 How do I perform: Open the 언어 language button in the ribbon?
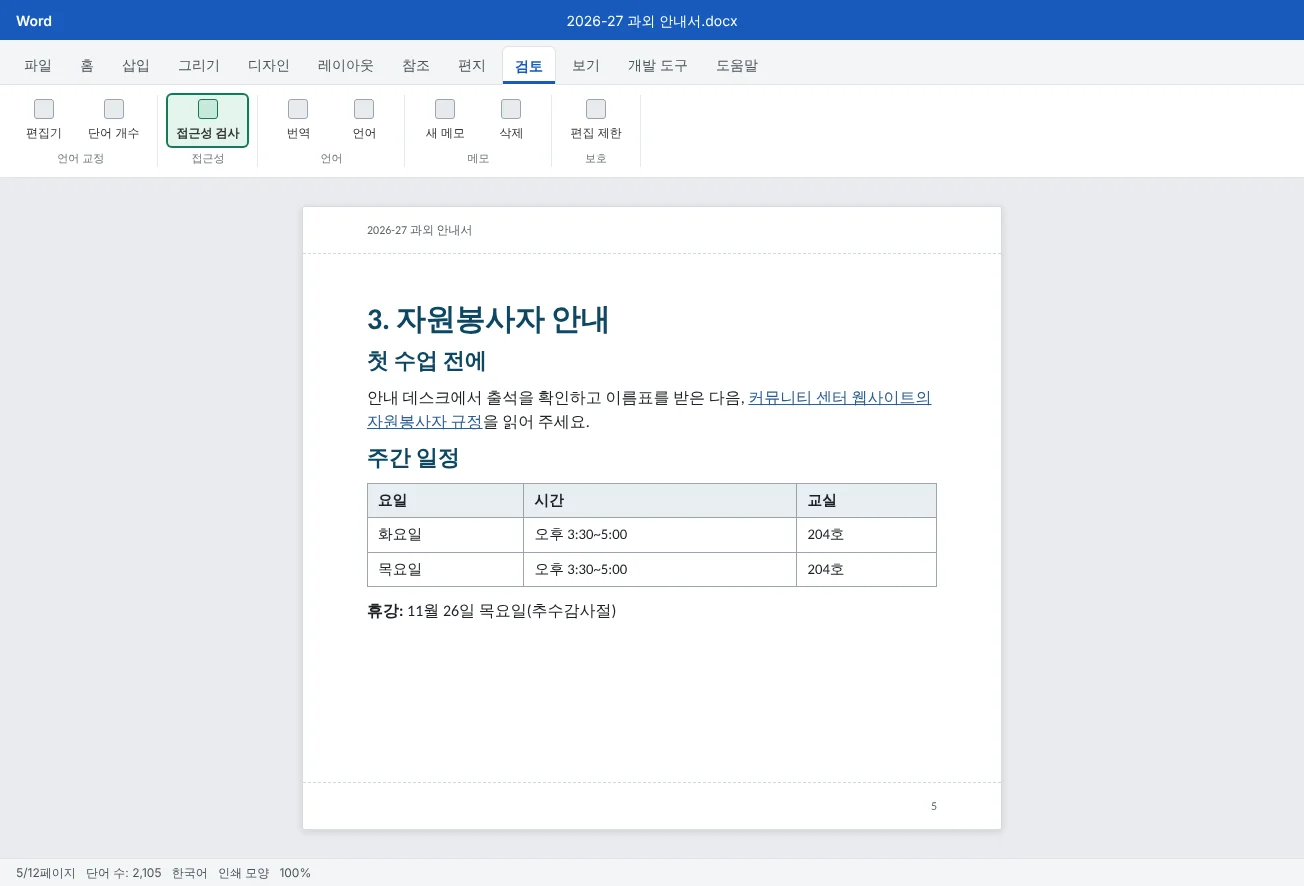point(364,120)
